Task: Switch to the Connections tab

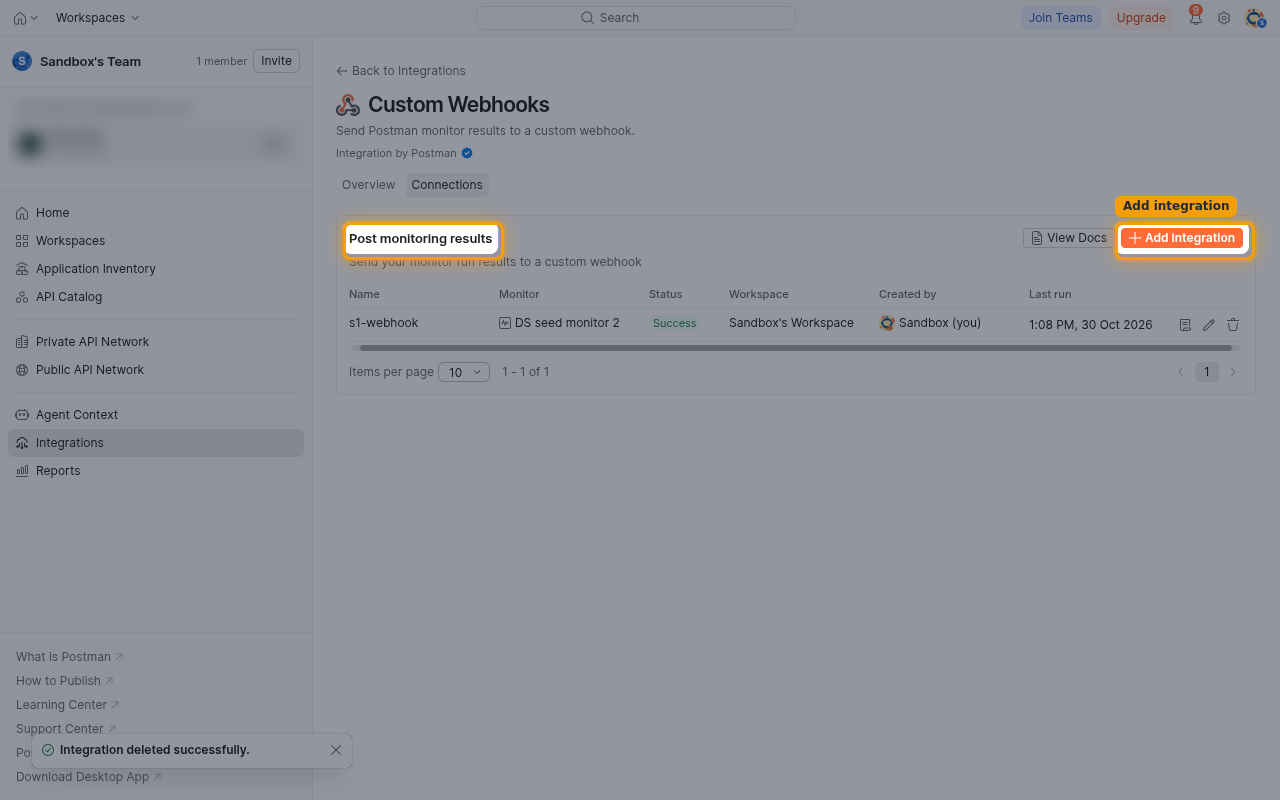Action: tap(447, 185)
